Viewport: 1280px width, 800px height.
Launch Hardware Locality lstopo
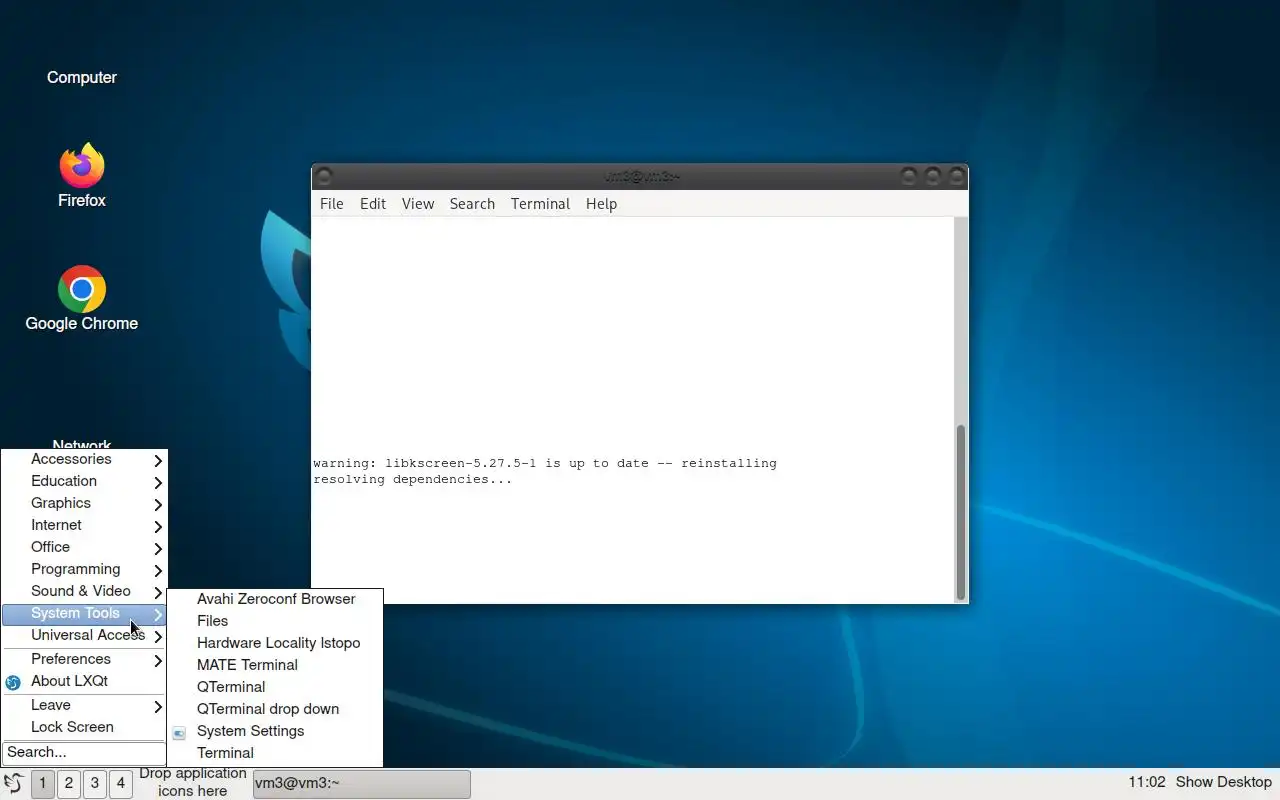[x=275, y=643]
